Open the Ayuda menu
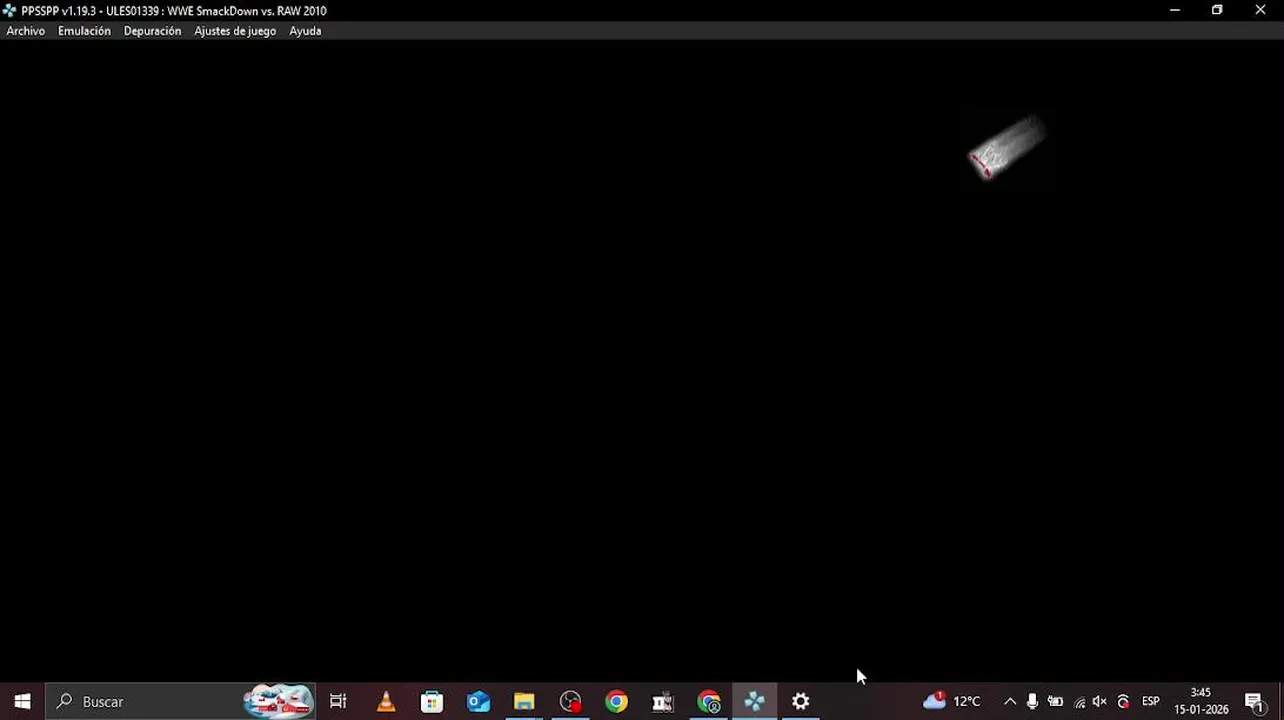Viewport: 1284px width, 720px height. click(x=305, y=31)
